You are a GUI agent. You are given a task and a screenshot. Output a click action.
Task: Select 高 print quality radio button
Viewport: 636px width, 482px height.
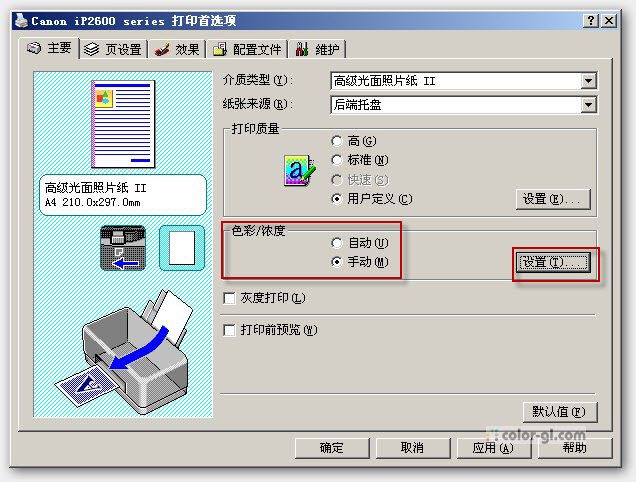coord(337,141)
